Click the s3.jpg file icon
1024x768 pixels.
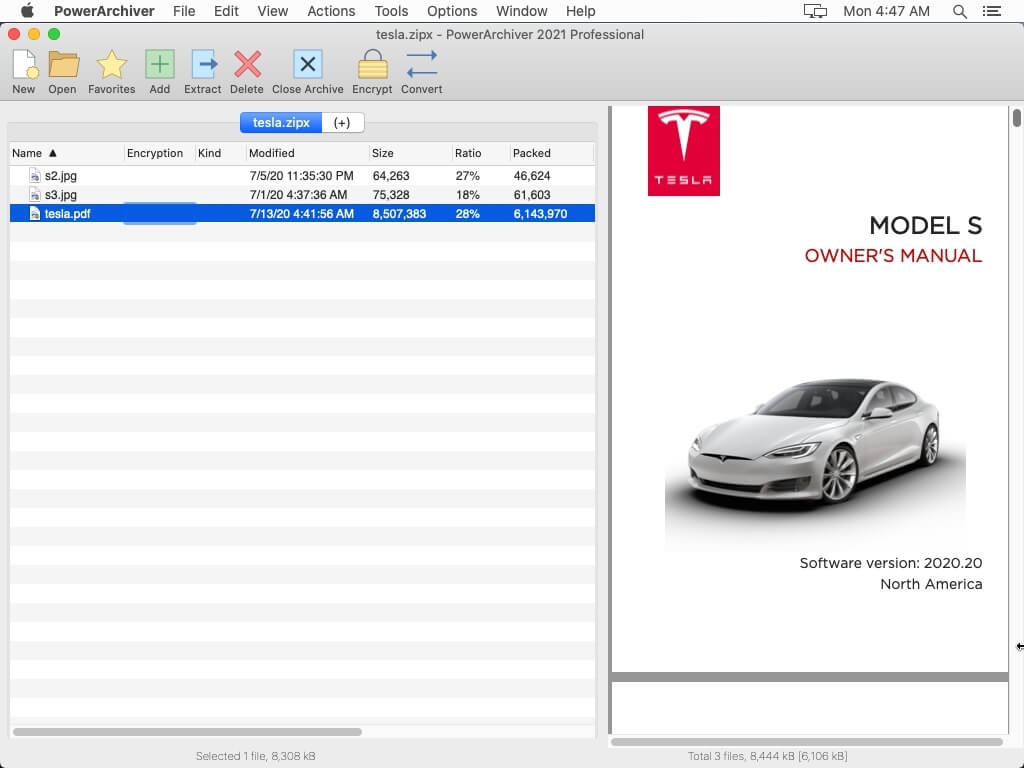pyautogui.click(x=35, y=195)
